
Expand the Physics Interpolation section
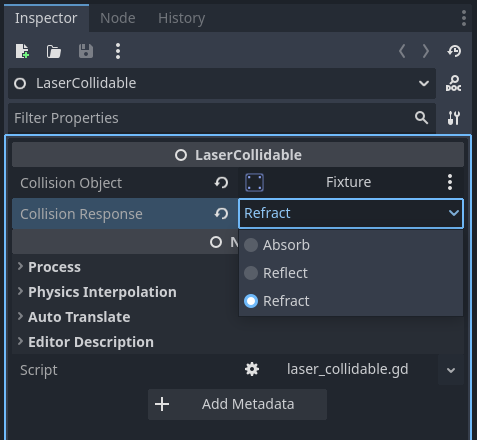coord(97,292)
